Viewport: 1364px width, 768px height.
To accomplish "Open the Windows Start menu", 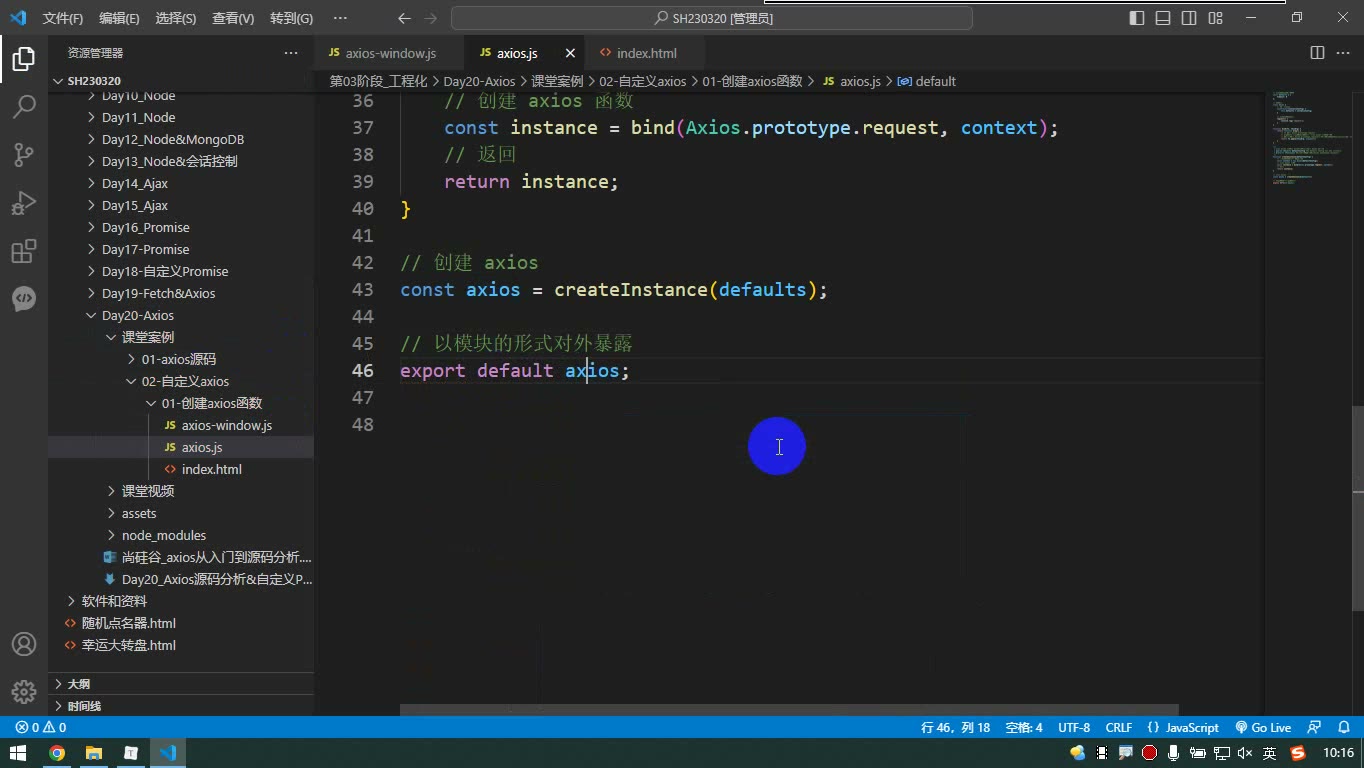I will pyautogui.click(x=18, y=753).
